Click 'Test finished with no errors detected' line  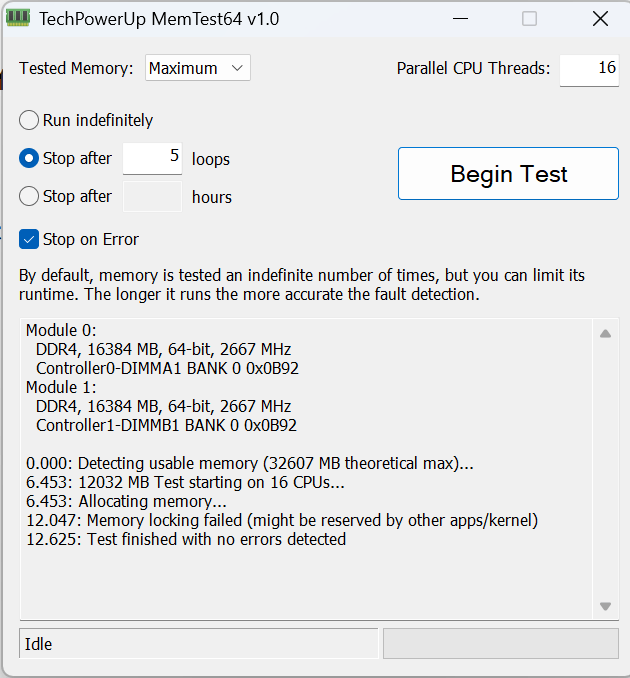pos(186,540)
